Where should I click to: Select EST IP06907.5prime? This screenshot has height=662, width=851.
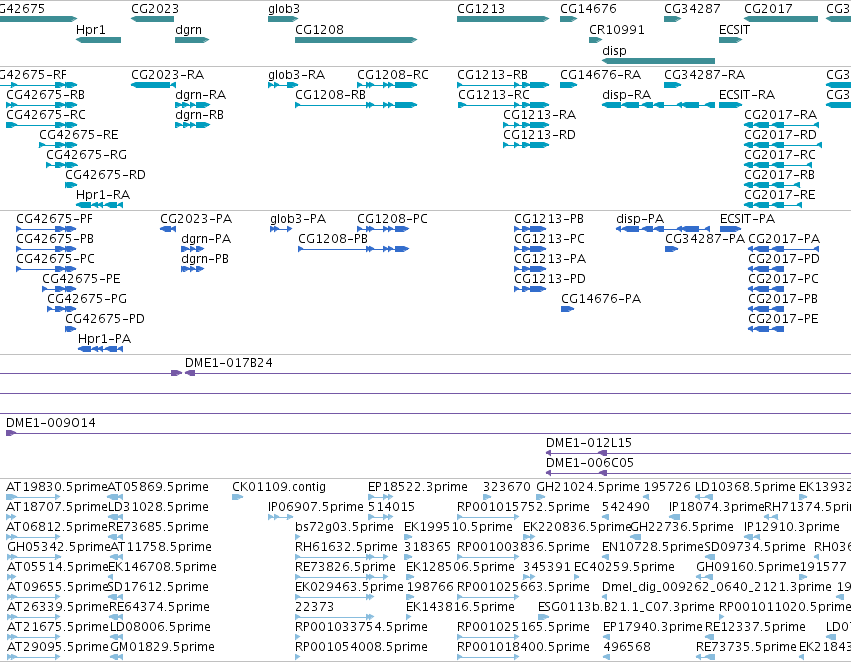click(x=316, y=507)
